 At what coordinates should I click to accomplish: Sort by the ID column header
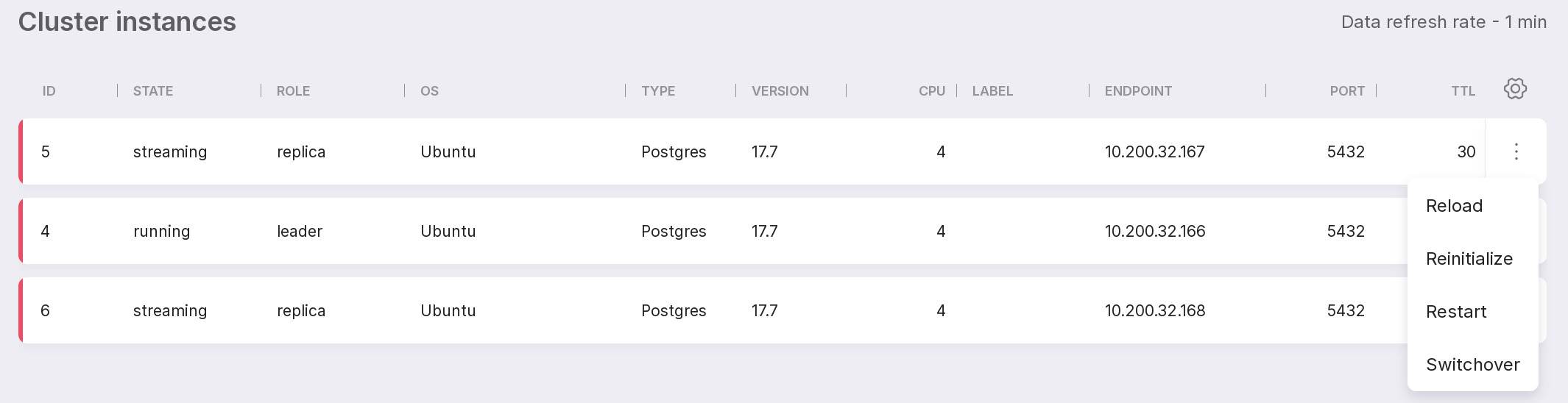coord(49,91)
